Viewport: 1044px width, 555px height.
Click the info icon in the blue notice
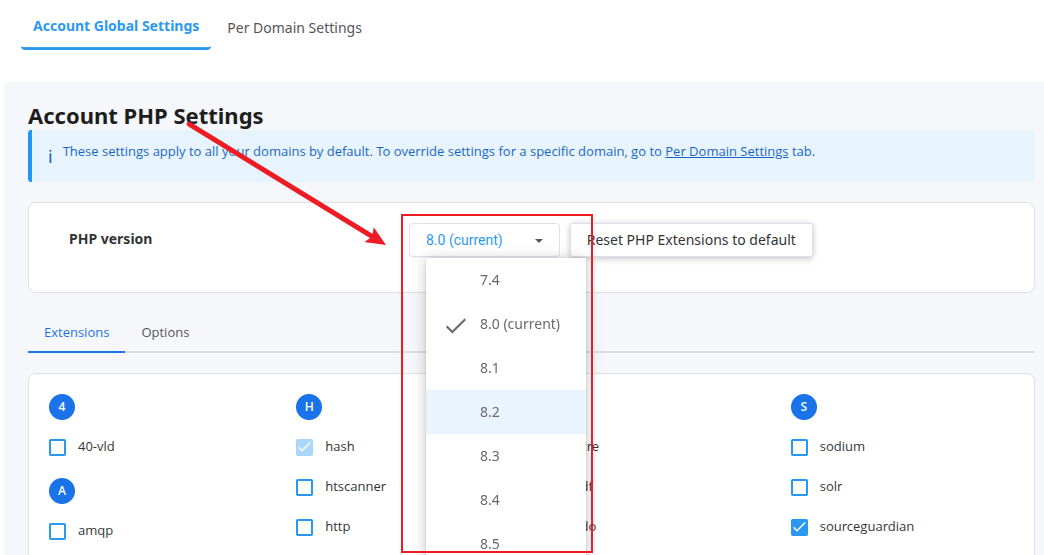(50, 156)
